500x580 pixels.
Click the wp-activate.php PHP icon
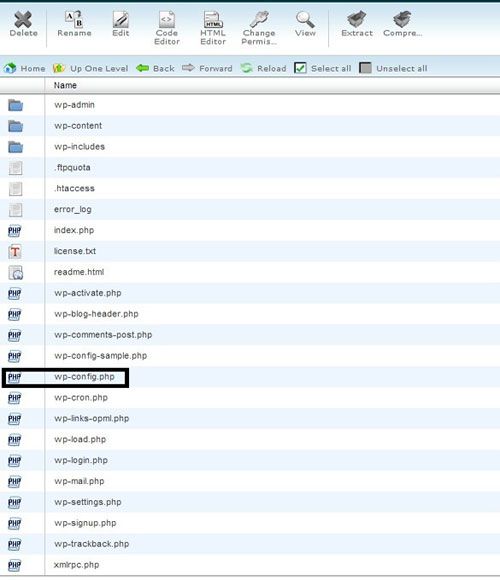tap(14, 294)
